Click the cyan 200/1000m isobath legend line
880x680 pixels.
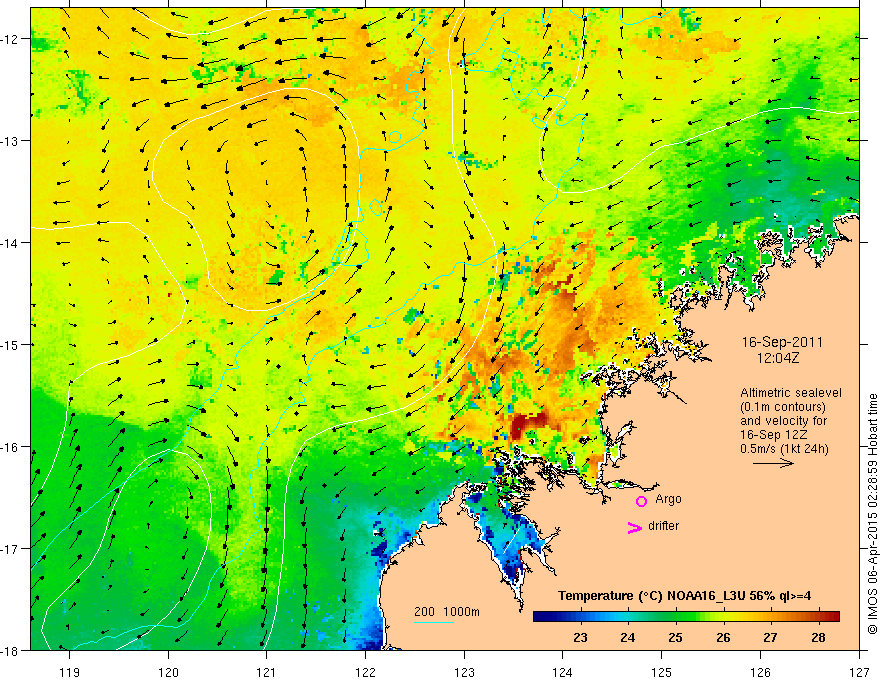(x=434, y=622)
